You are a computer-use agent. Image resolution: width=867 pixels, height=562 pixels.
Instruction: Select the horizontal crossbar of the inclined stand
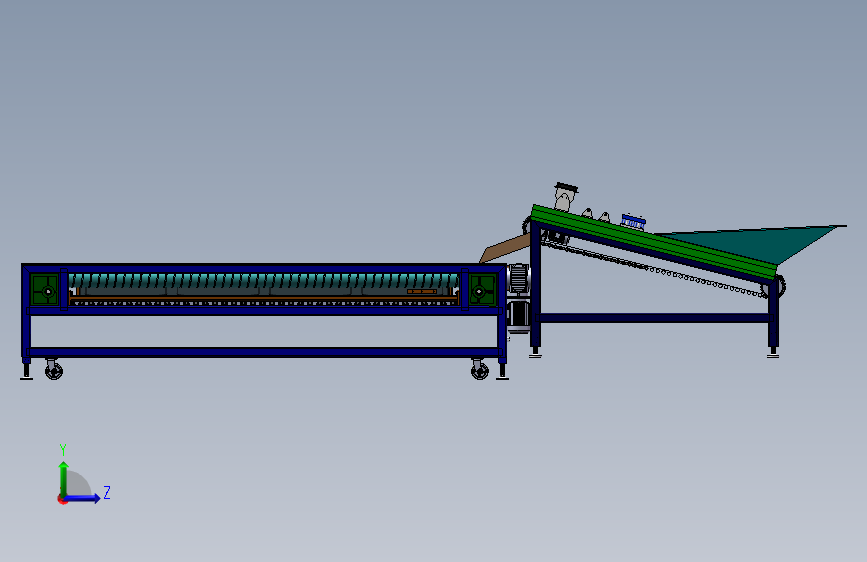654,318
